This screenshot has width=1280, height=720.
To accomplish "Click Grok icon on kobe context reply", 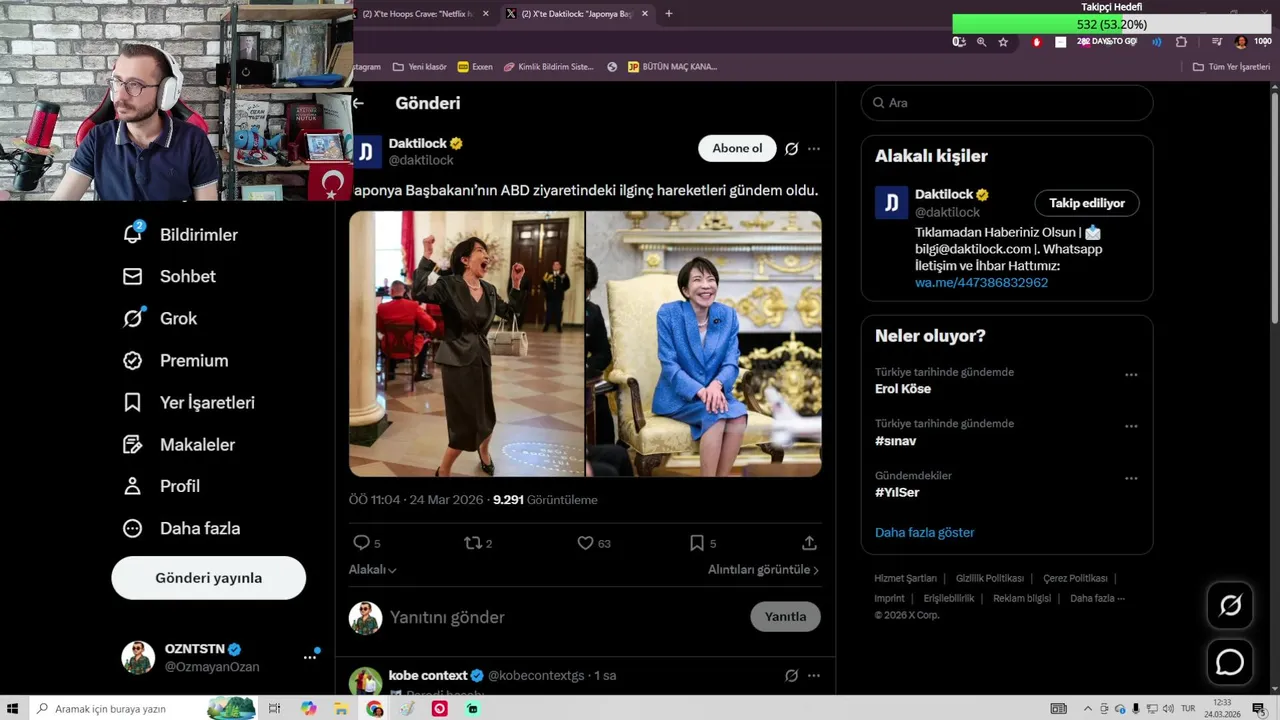I will (x=791, y=675).
